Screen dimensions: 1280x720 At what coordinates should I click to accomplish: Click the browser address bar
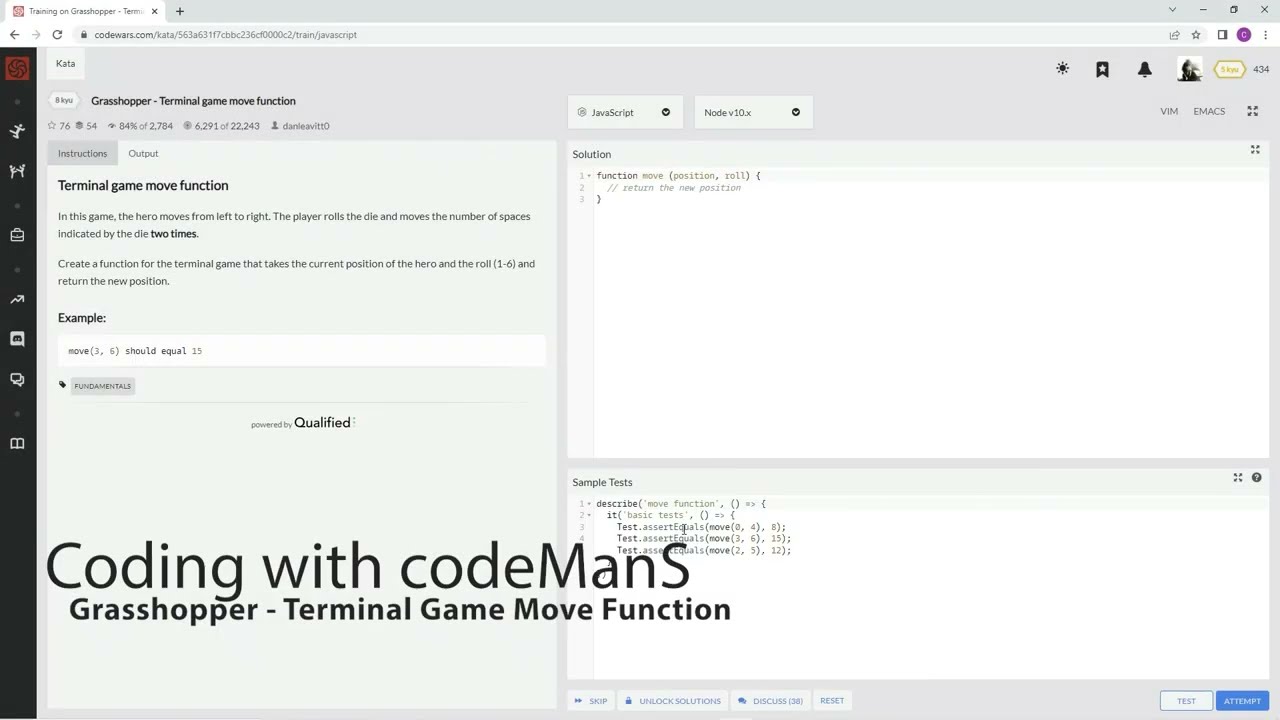[x=620, y=34]
